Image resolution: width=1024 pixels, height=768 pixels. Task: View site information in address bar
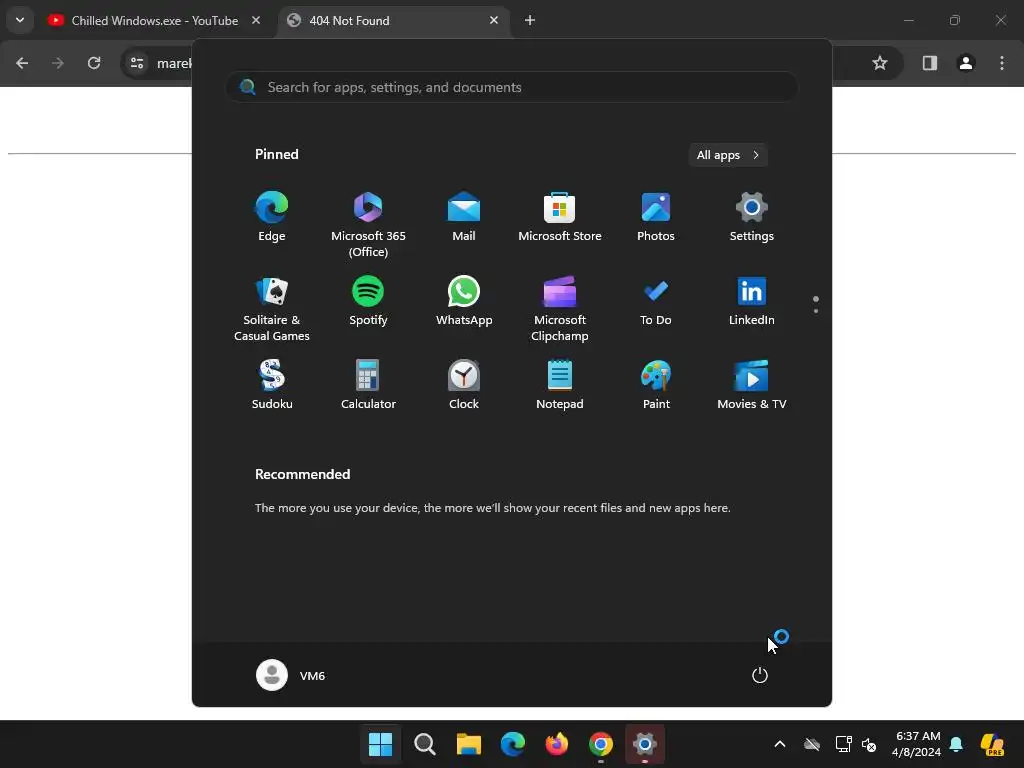137,63
